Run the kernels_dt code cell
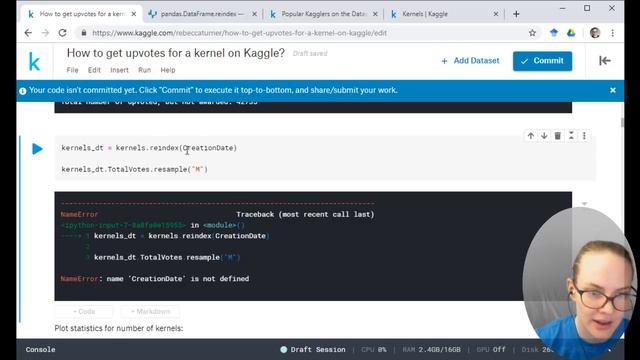Viewport: 640px width, 360px height. [x=37, y=149]
